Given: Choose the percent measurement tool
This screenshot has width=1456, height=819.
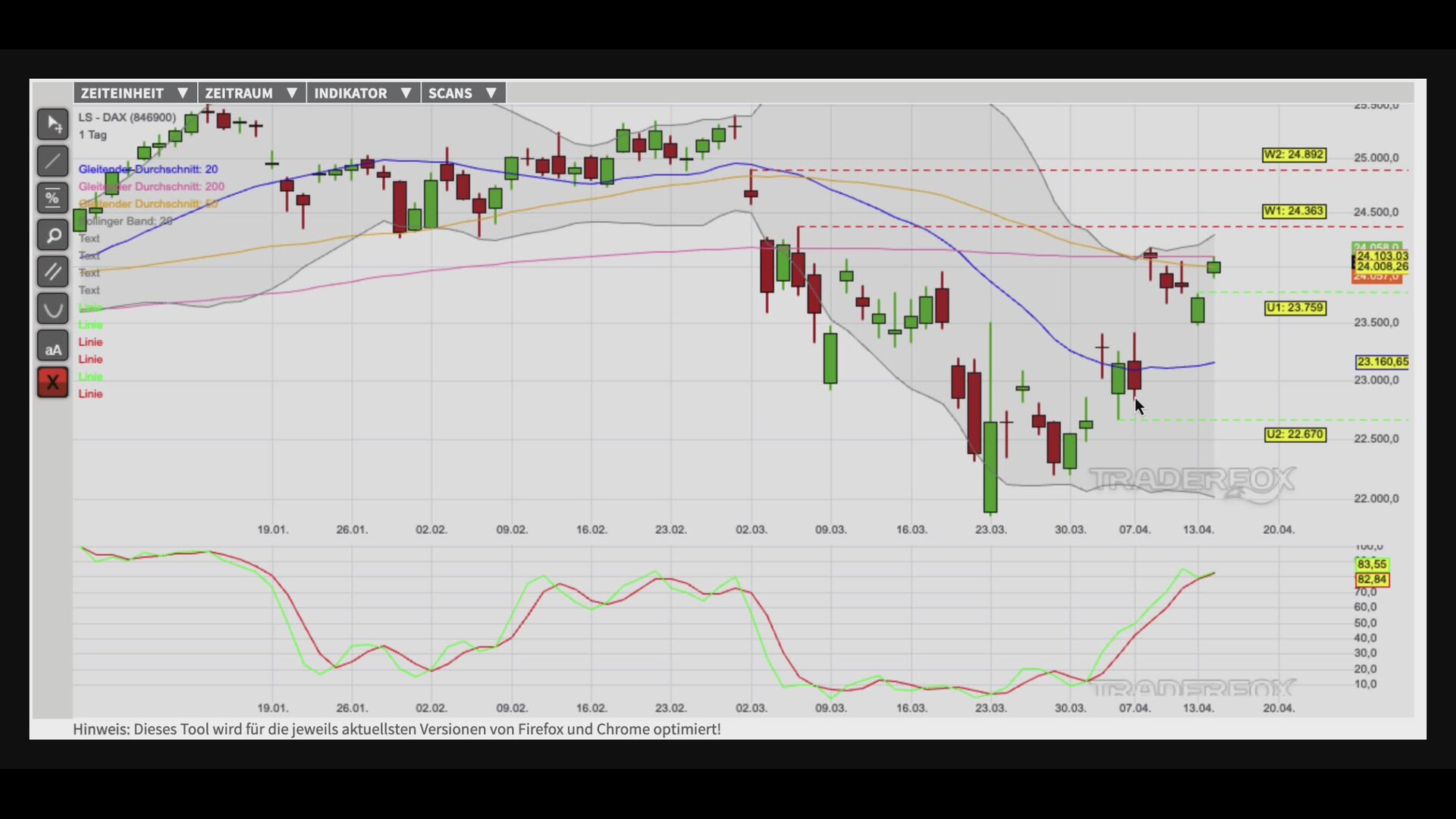Looking at the screenshot, I should pos(52,199).
